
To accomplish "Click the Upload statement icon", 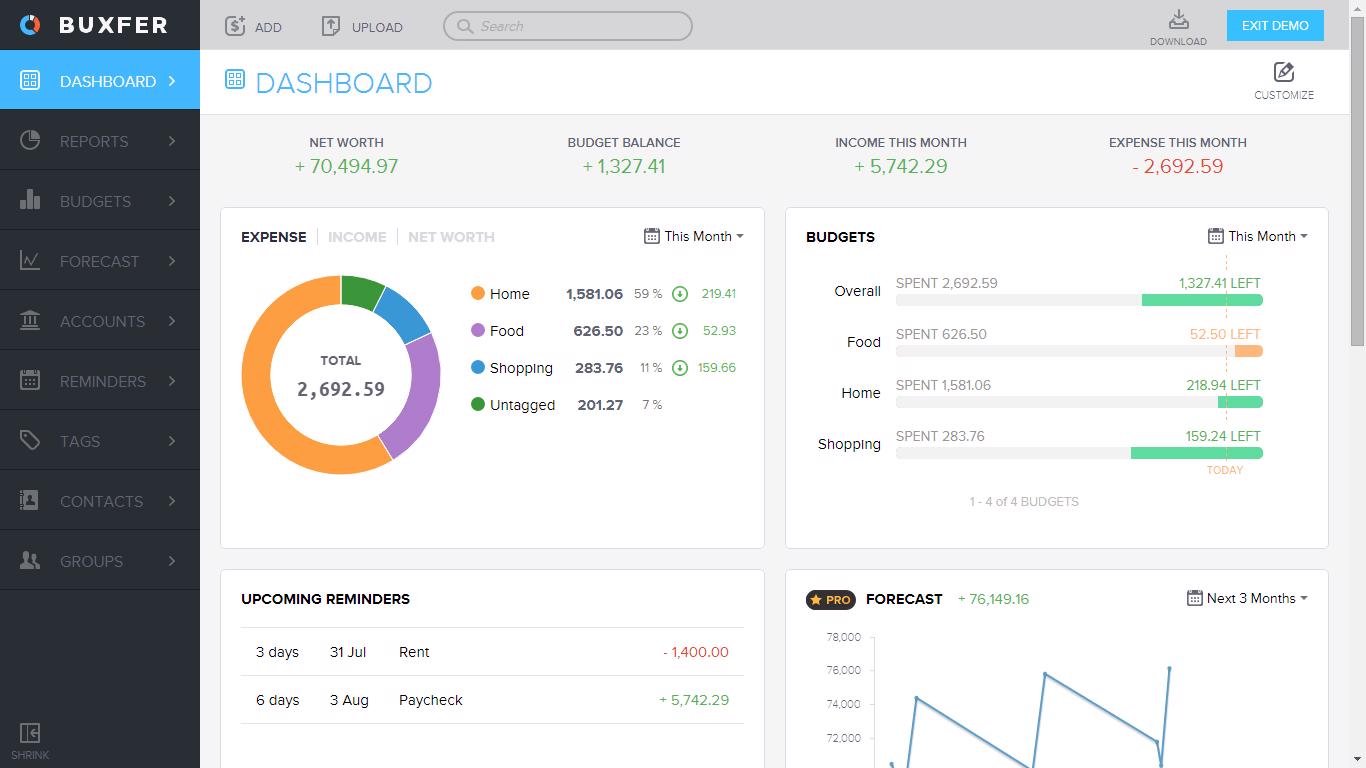I will (331, 26).
